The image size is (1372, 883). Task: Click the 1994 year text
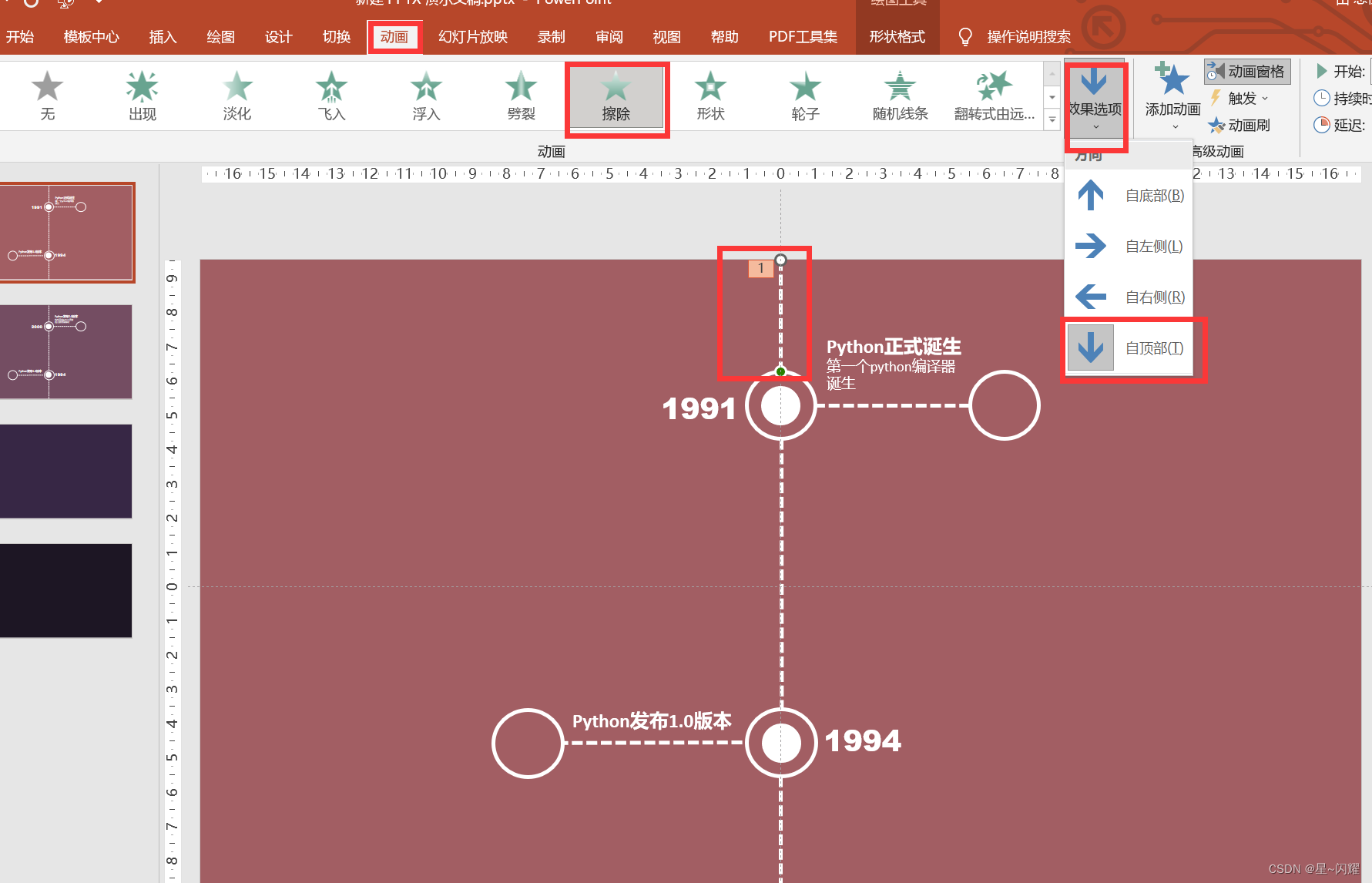(x=863, y=741)
